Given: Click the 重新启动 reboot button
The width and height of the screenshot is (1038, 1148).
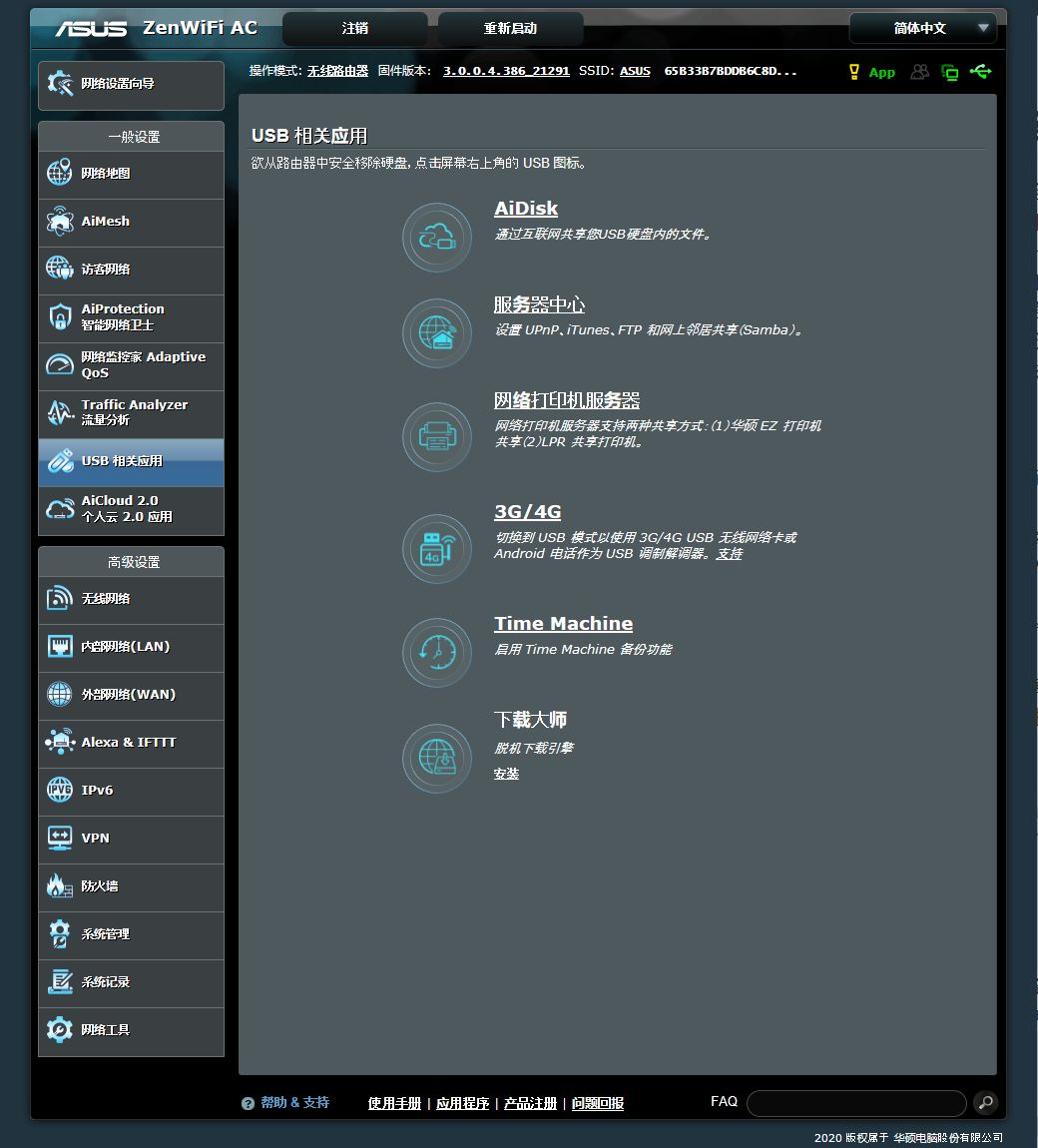Looking at the screenshot, I should (x=510, y=29).
